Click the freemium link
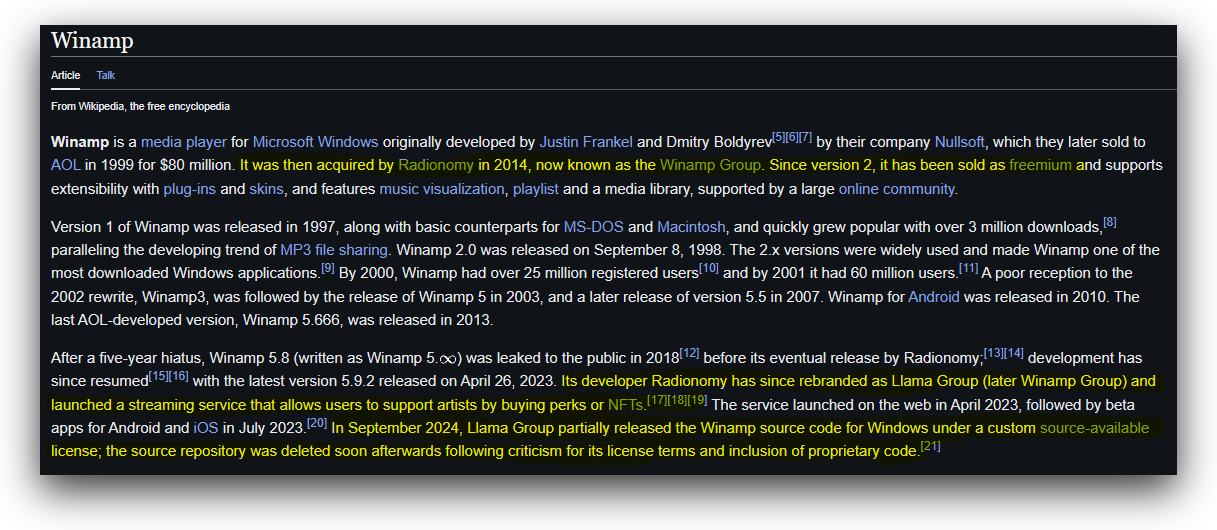 tap(1040, 165)
